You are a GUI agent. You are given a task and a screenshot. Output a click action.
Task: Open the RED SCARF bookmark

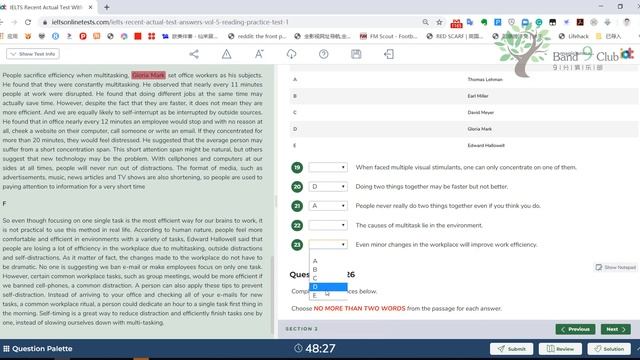coord(455,36)
